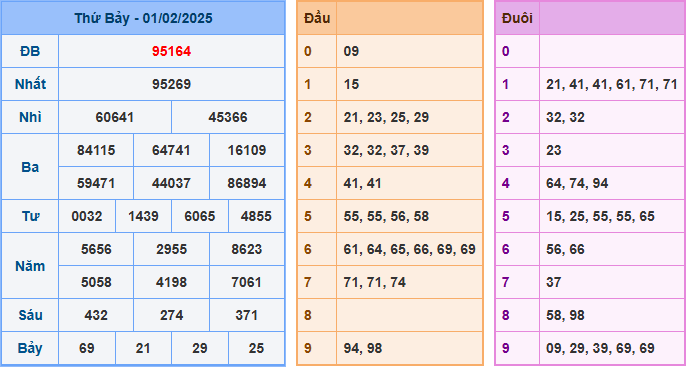Viewport: 687px width, 367px height.
Task: Select Đuôi row 9 values 09, 29, 39, 69, 69
Action: click(600, 348)
